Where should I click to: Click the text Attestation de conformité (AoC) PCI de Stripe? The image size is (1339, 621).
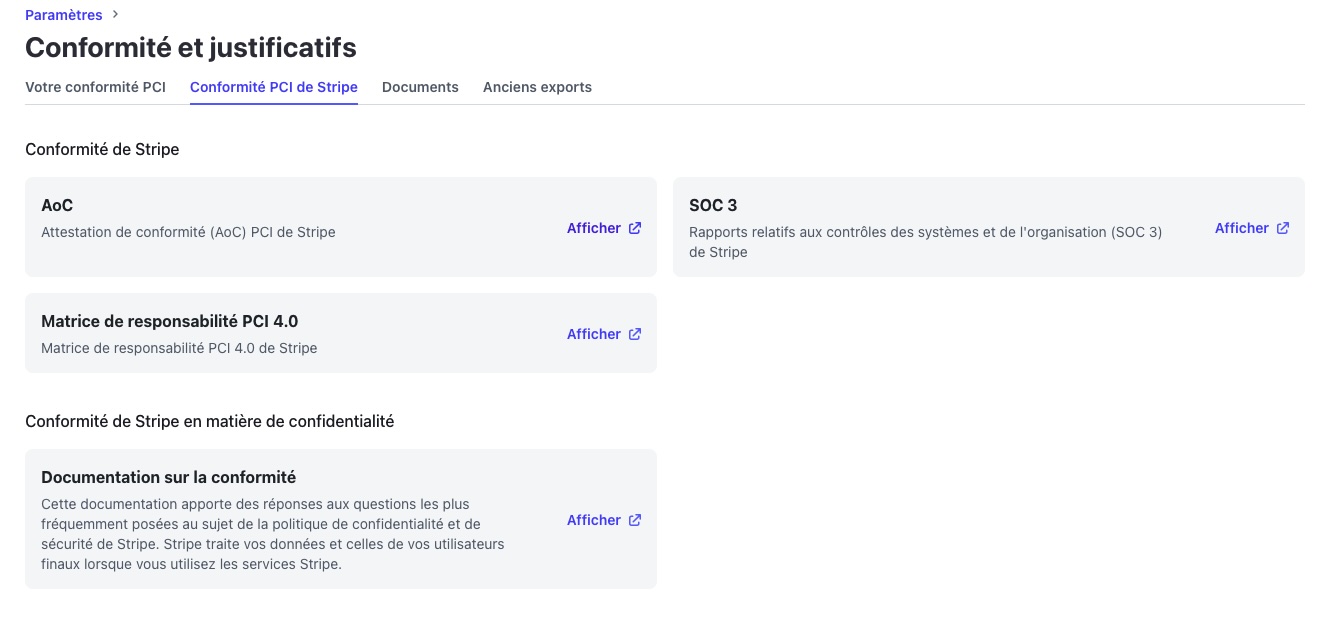188,232
